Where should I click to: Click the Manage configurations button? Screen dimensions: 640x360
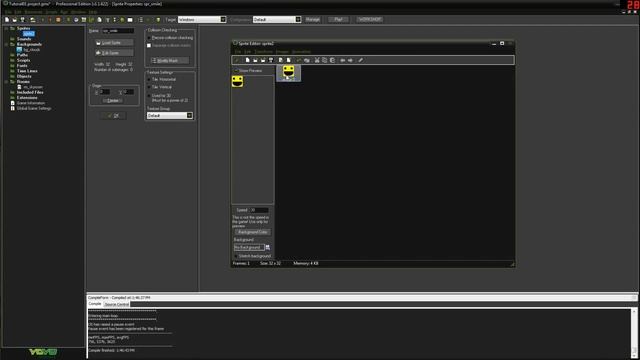pos(313,20)
